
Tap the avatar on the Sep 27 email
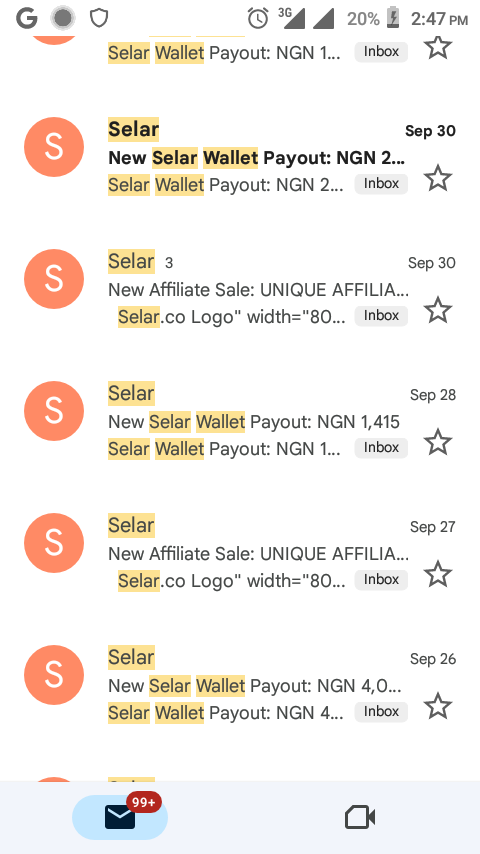click(x=54, y=543)
